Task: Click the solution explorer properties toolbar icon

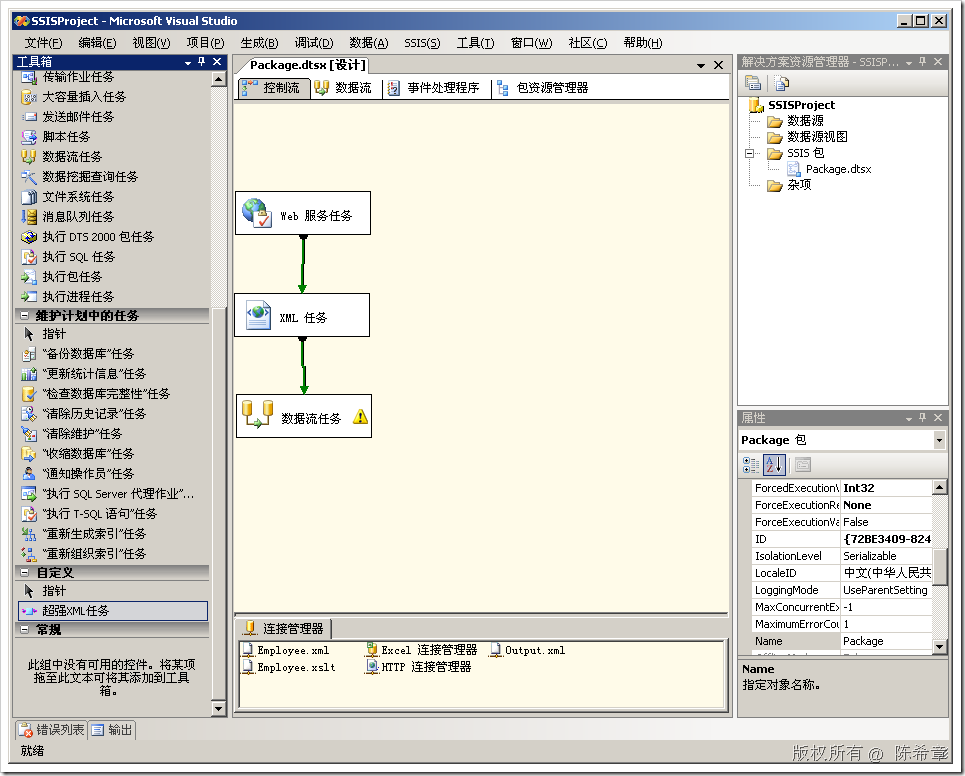Action: click(753, 83)
